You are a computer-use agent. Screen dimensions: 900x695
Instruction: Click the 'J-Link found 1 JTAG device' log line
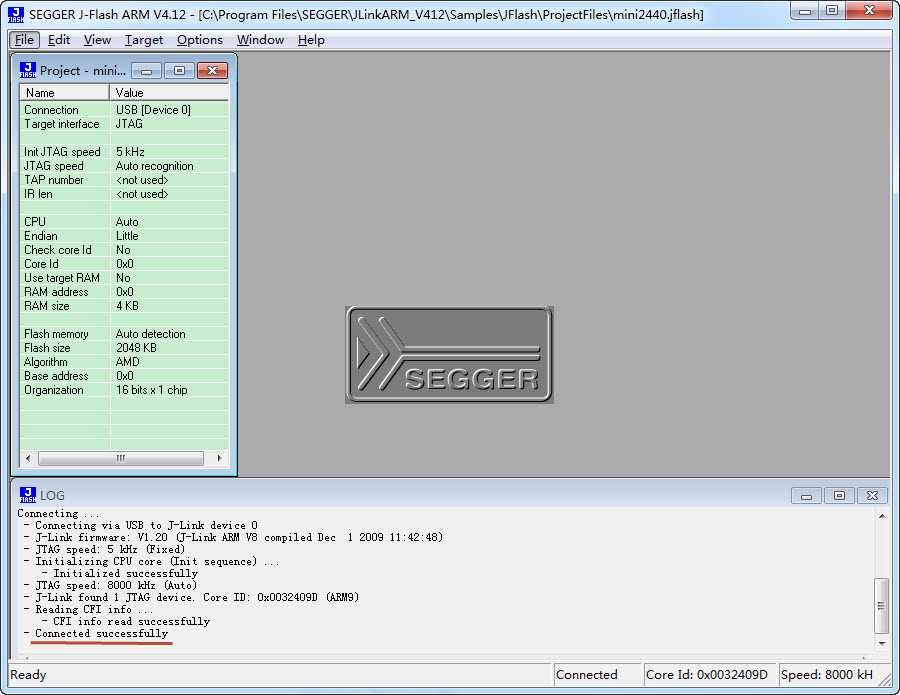[x=197, y=597]
